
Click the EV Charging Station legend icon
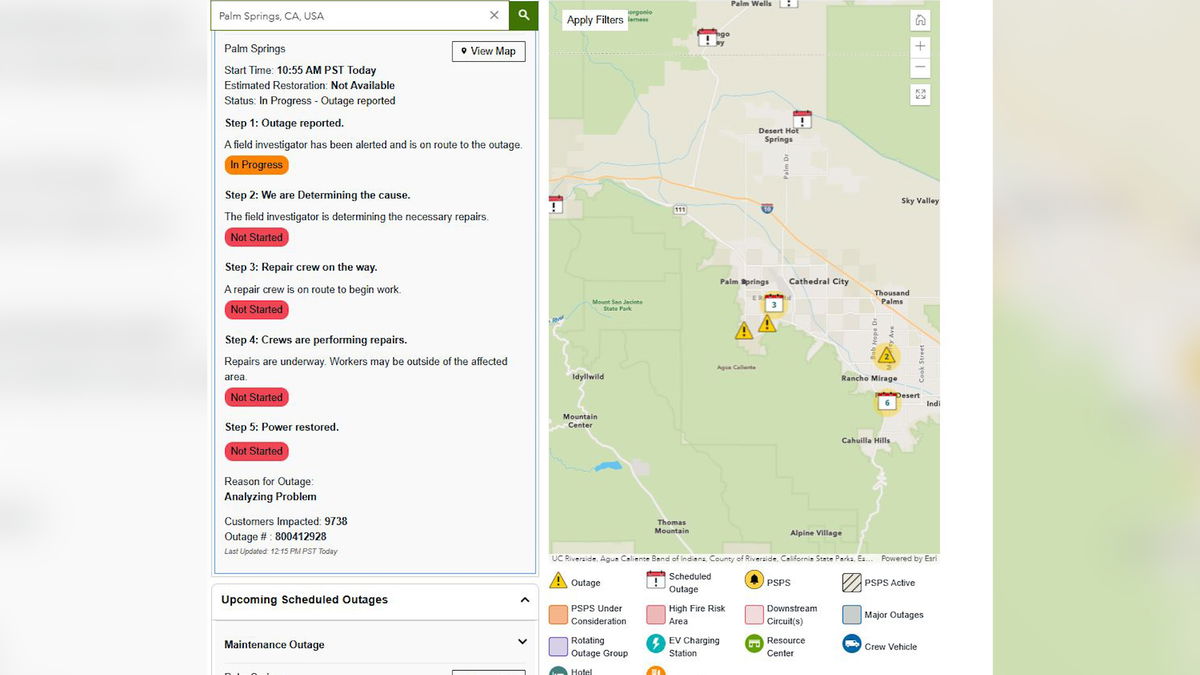tap(656, 644)
